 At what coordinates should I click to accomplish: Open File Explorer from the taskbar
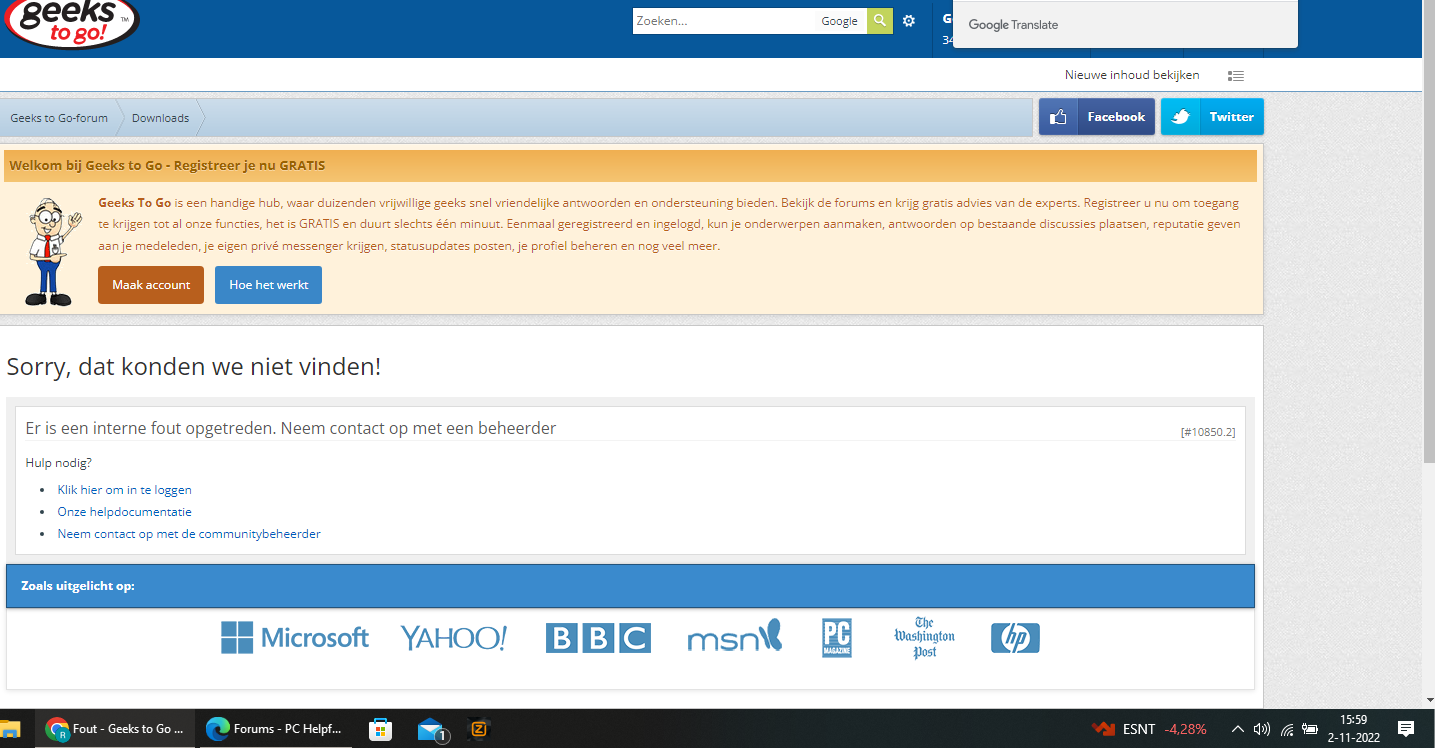click(x=10, y=729)
